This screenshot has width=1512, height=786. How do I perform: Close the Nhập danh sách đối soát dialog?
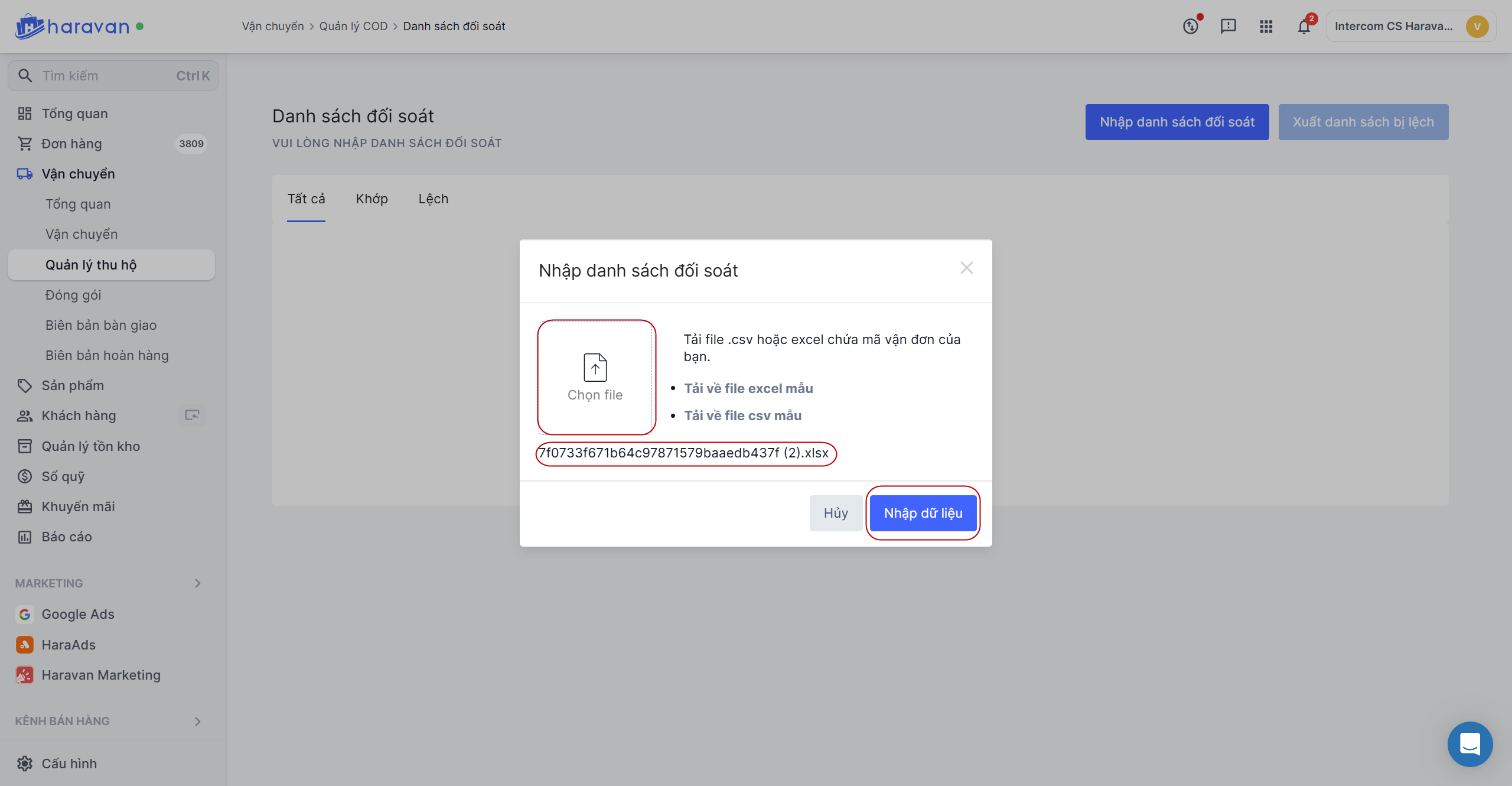966,268
